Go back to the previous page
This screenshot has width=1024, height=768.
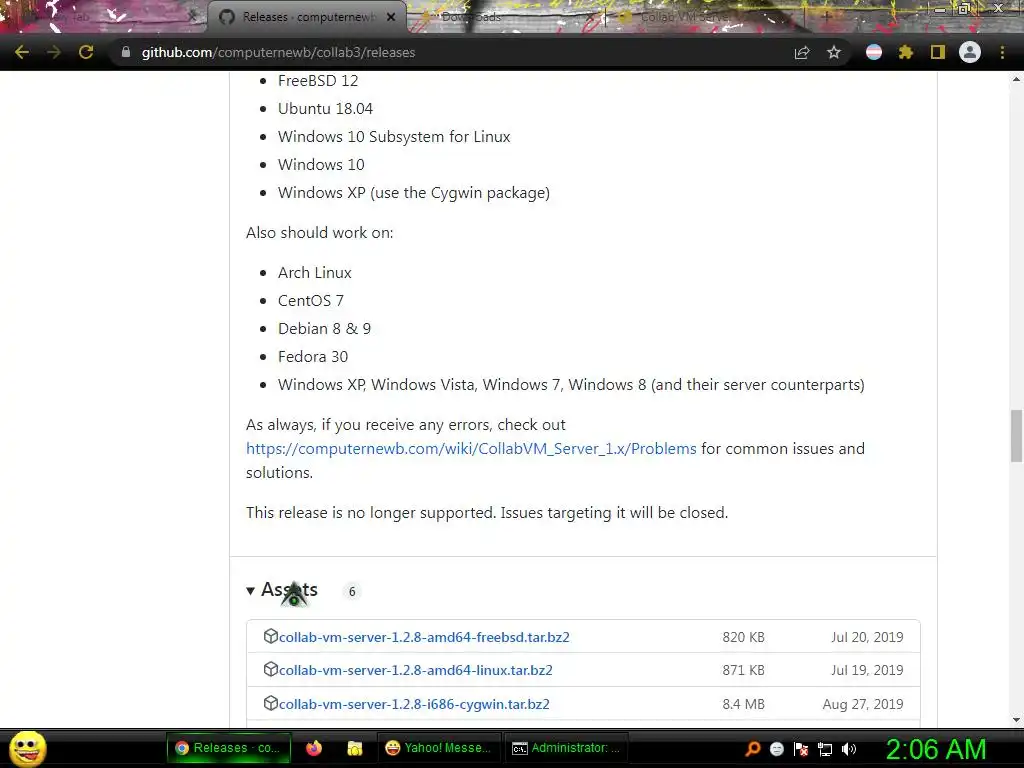tap(22, 52)
